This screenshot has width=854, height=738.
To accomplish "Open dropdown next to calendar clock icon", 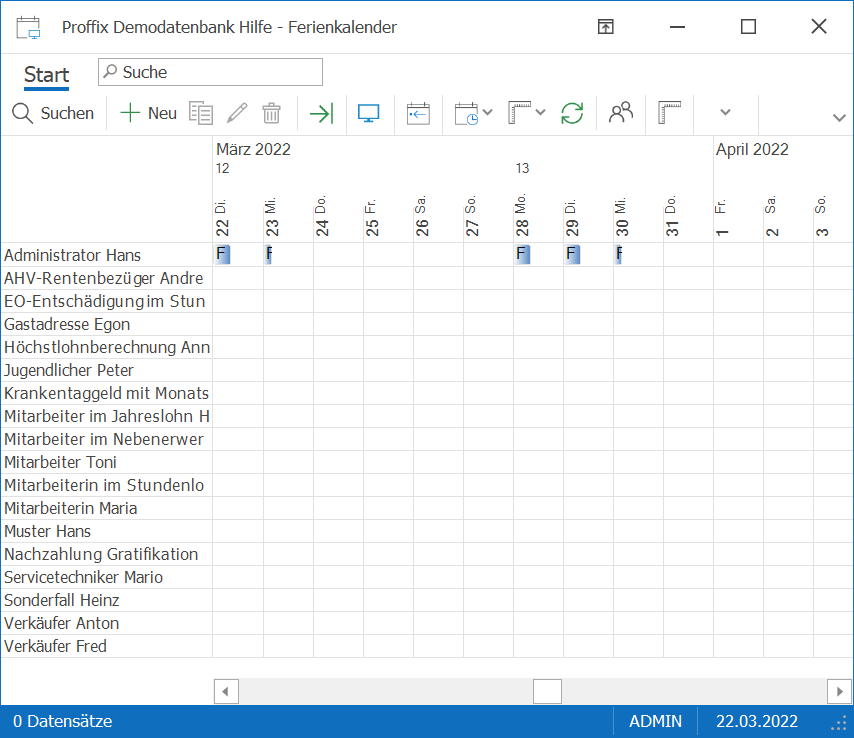I will pyautogui.click(x=487, y=113).
